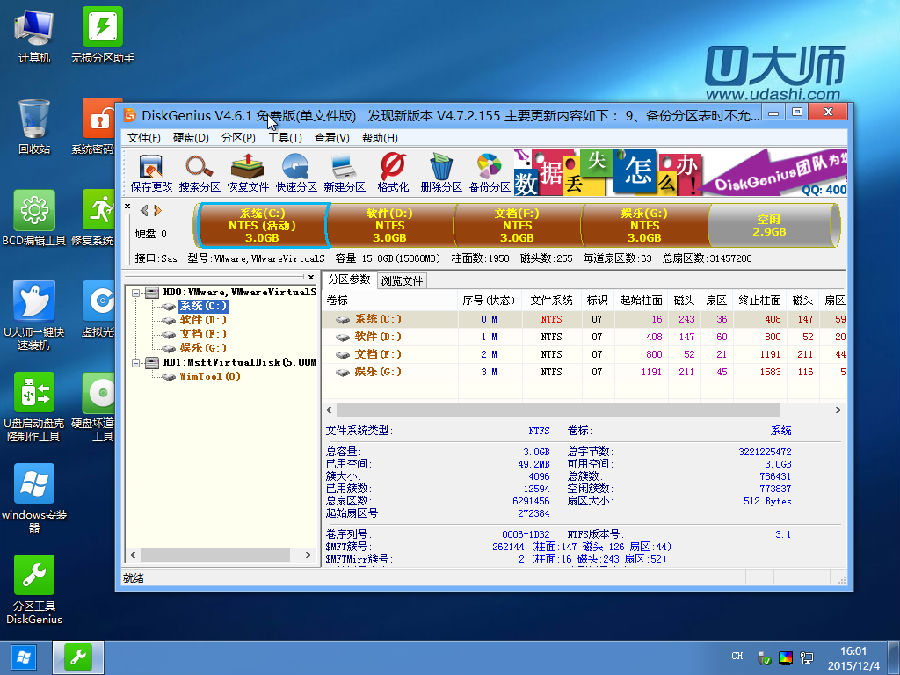This screenshot has width=900, height=675.
Task: Click the 恢复文件 recover files icon
Action: (x=247, y=173)
